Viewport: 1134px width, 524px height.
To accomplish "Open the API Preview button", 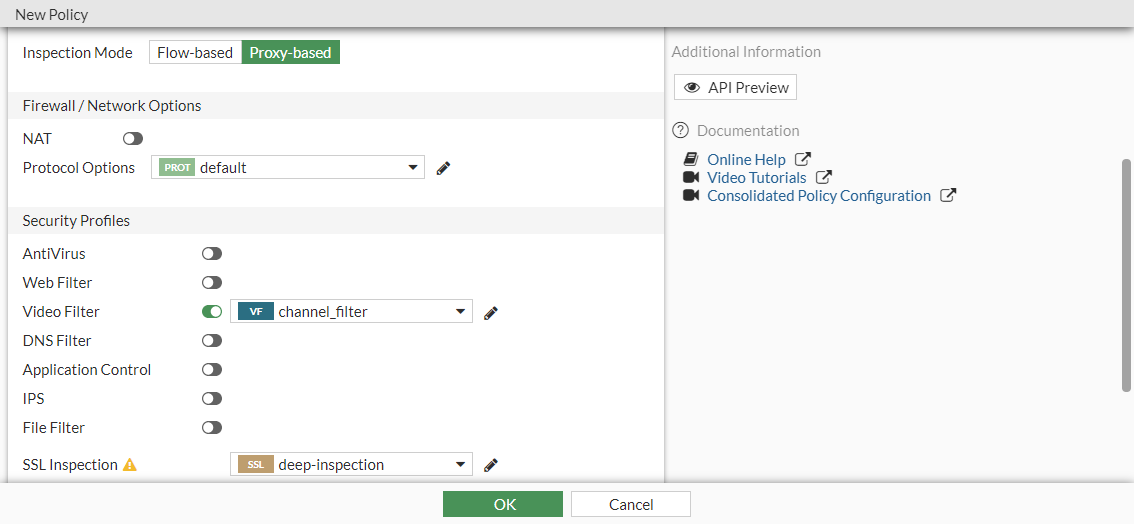I will [x=735, y=88].
